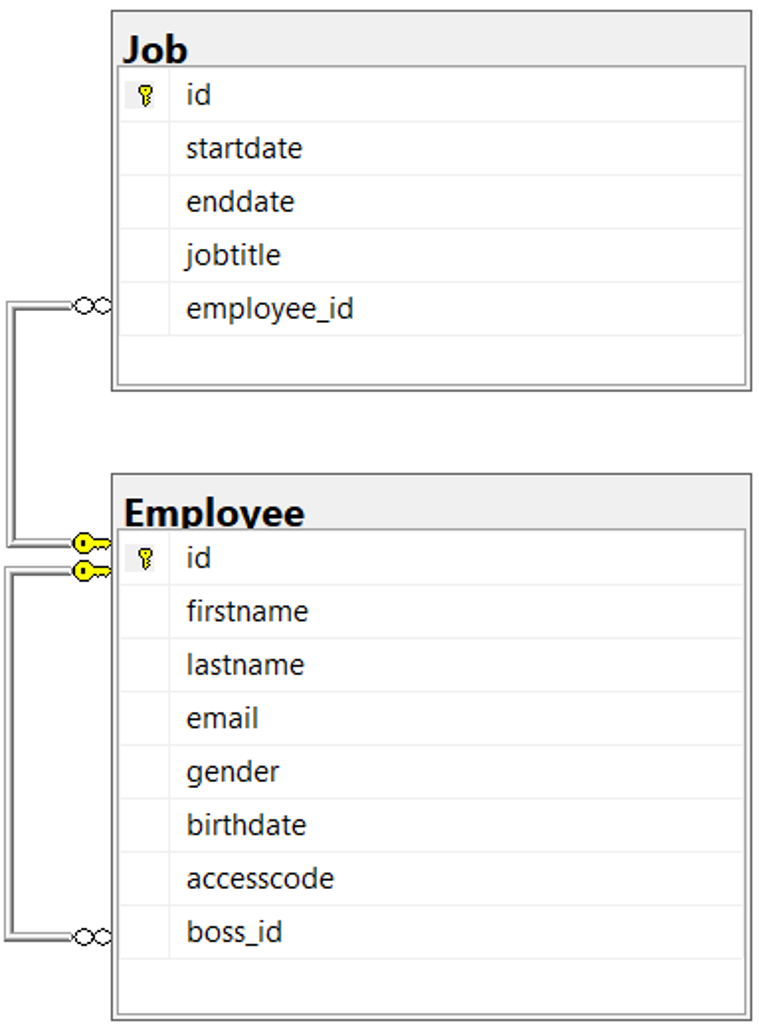Select the email column row
The width and height of the screenshot is (759, 1028).
[222, 718]
